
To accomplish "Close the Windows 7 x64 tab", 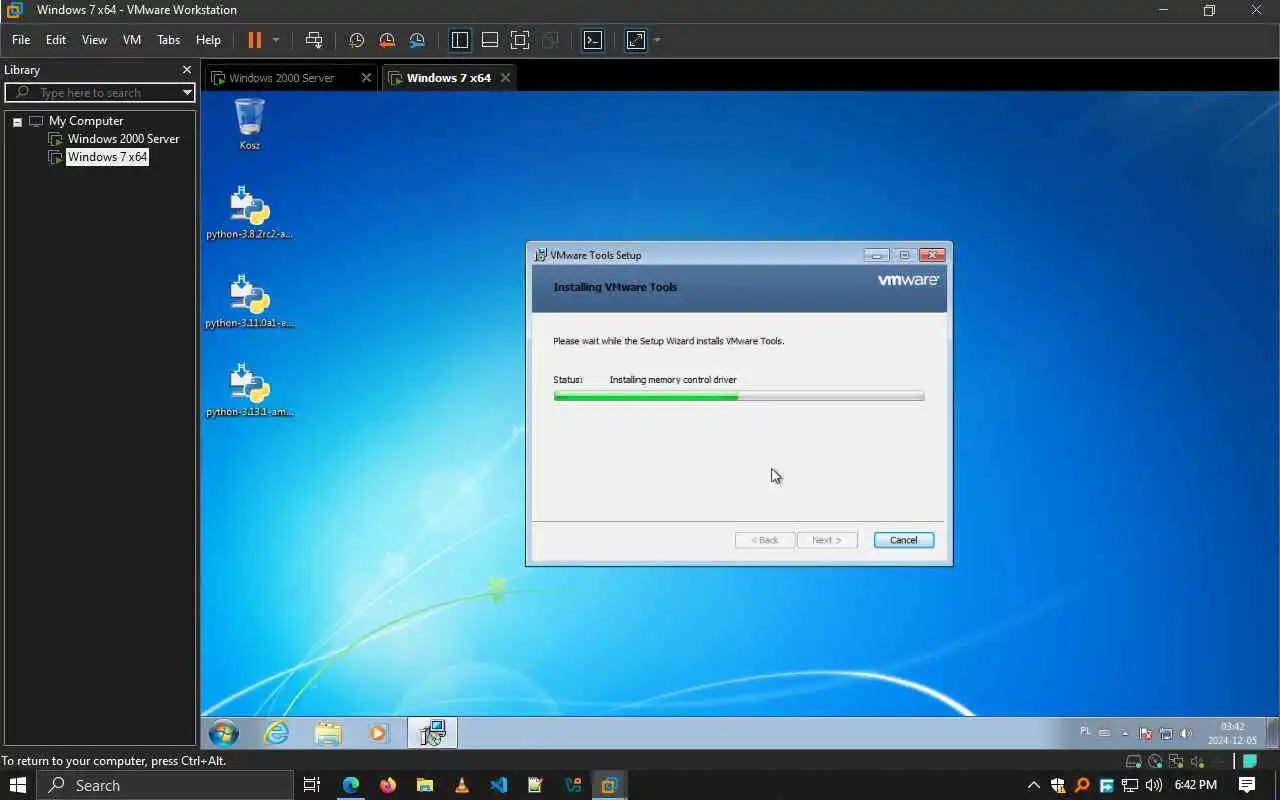I will [505, 77].
